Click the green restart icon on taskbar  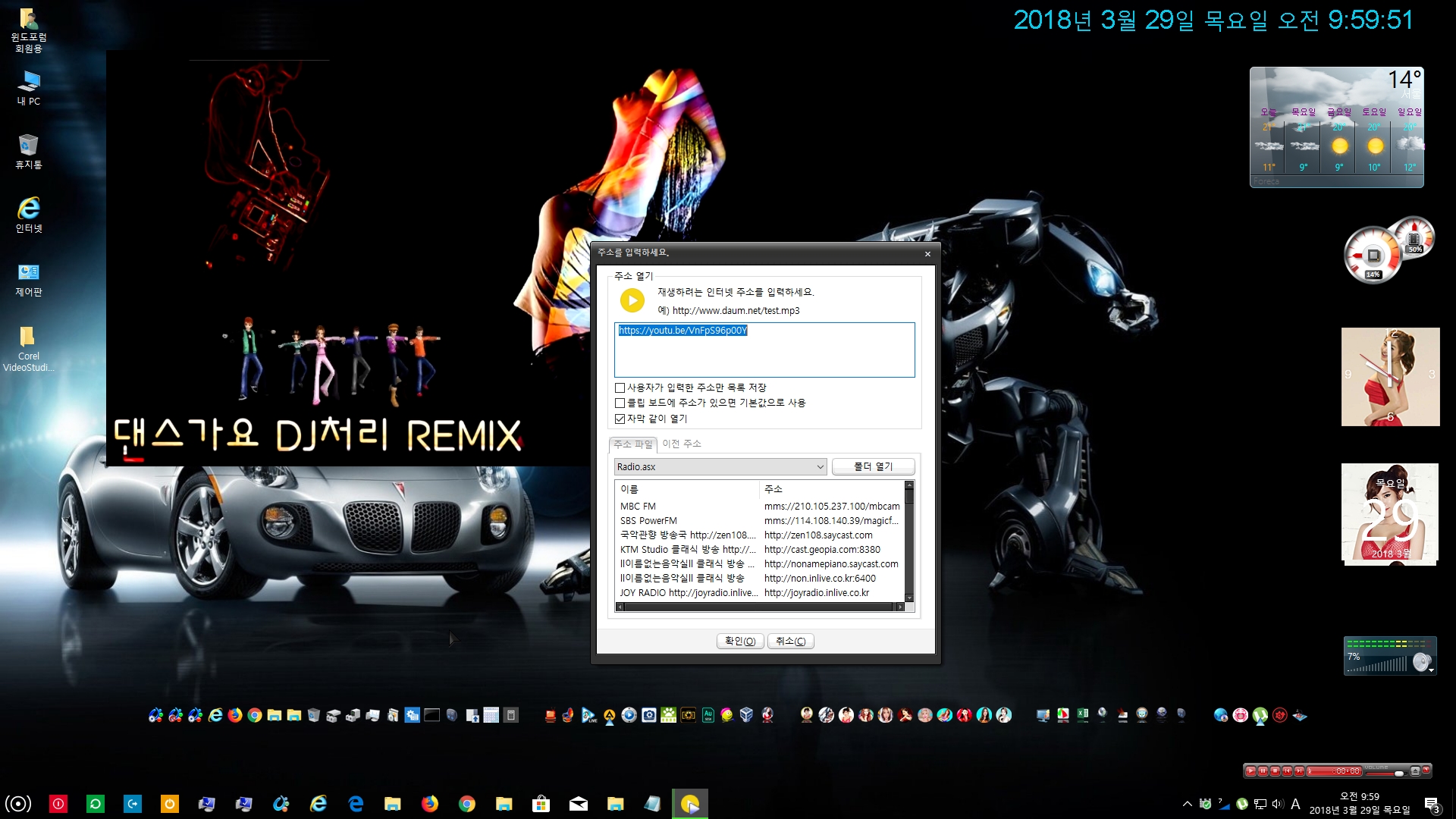click(x=96, y=804)
